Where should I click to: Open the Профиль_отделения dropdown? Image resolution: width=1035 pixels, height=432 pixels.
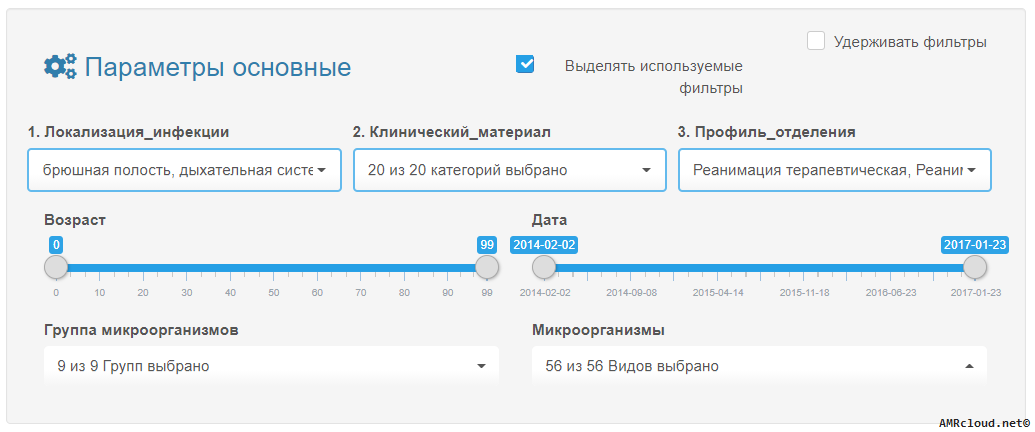834,170
